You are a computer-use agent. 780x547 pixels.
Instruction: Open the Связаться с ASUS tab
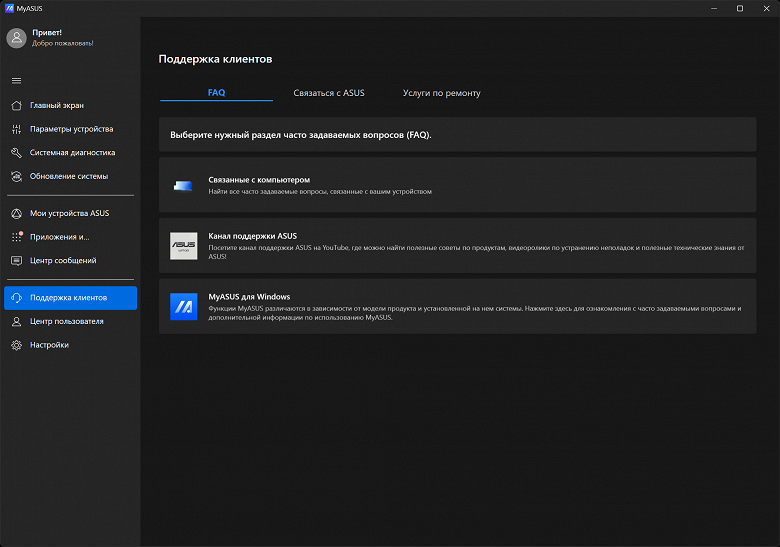point(329,93)
